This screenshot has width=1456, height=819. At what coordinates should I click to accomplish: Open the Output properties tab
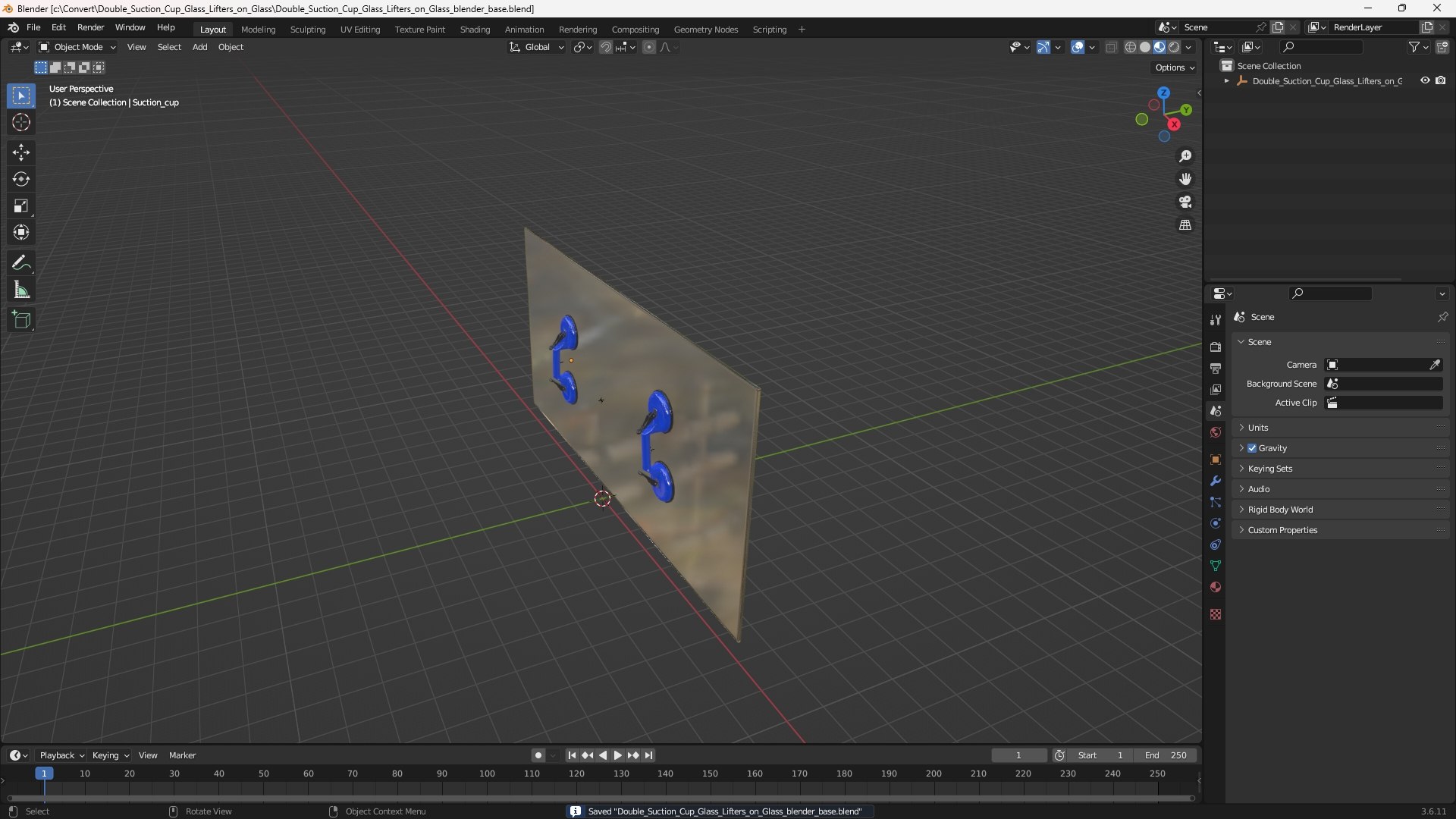click(1216, 369)
